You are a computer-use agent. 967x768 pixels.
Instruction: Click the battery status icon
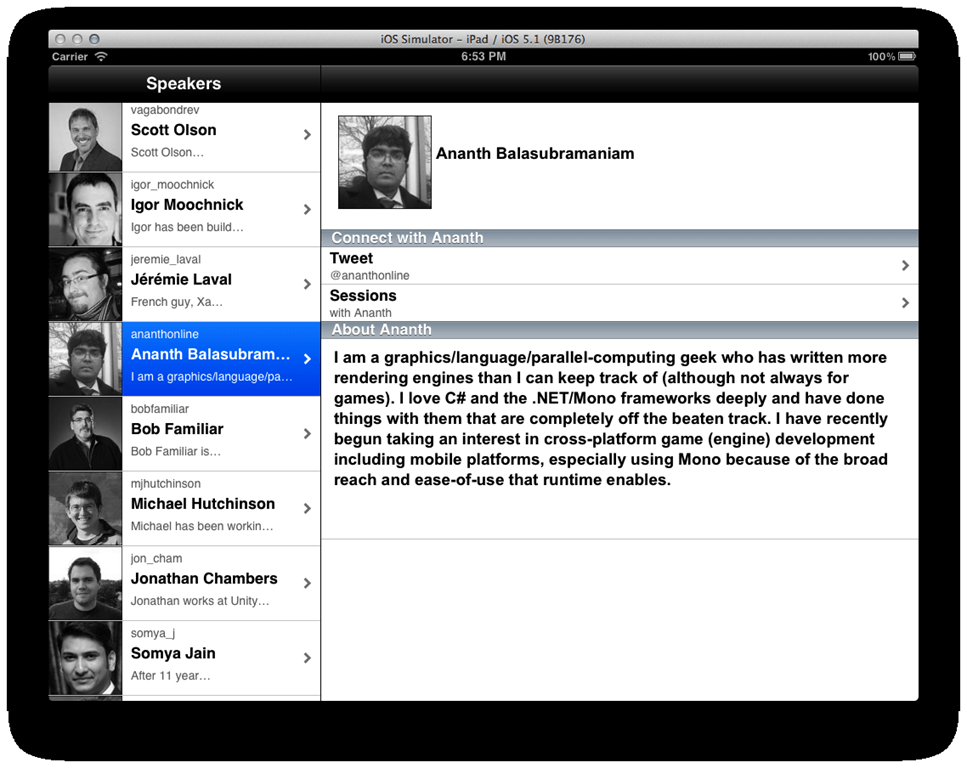pos(907,56)
